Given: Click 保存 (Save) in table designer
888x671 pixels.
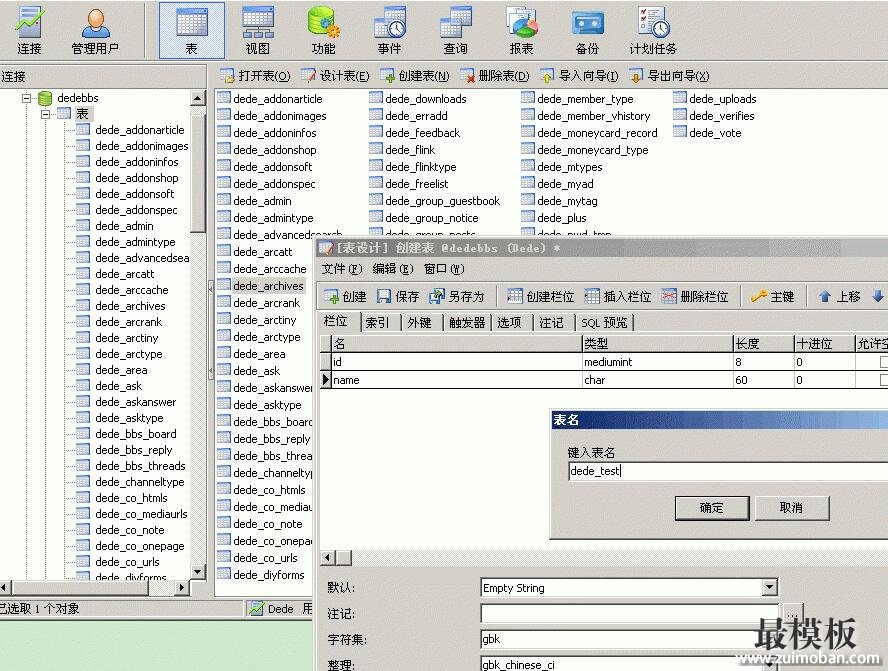Looking at the screenshot, I should (x=398, y=296).
